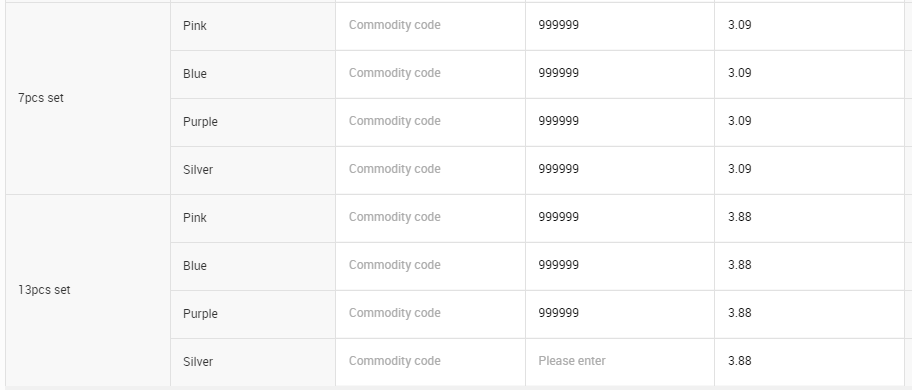The height and width of the screenshot is (390, 912).
Task: Click Commodity code field for 13pcs Blue
Action: pyautogui.click(x=430, y=266)
